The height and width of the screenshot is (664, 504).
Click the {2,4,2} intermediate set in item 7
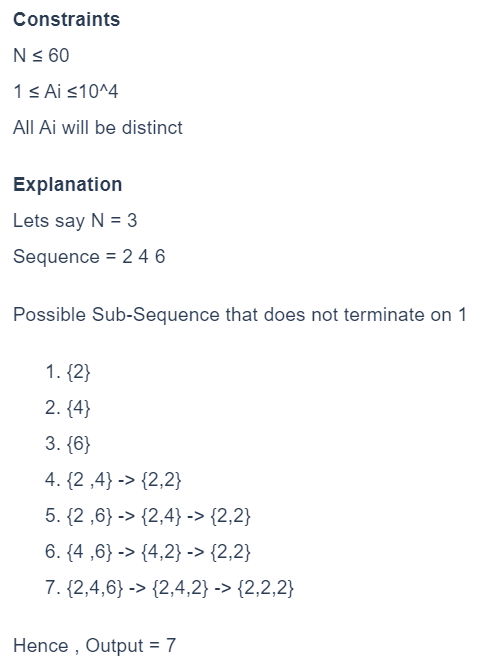(x=180, y=588)
